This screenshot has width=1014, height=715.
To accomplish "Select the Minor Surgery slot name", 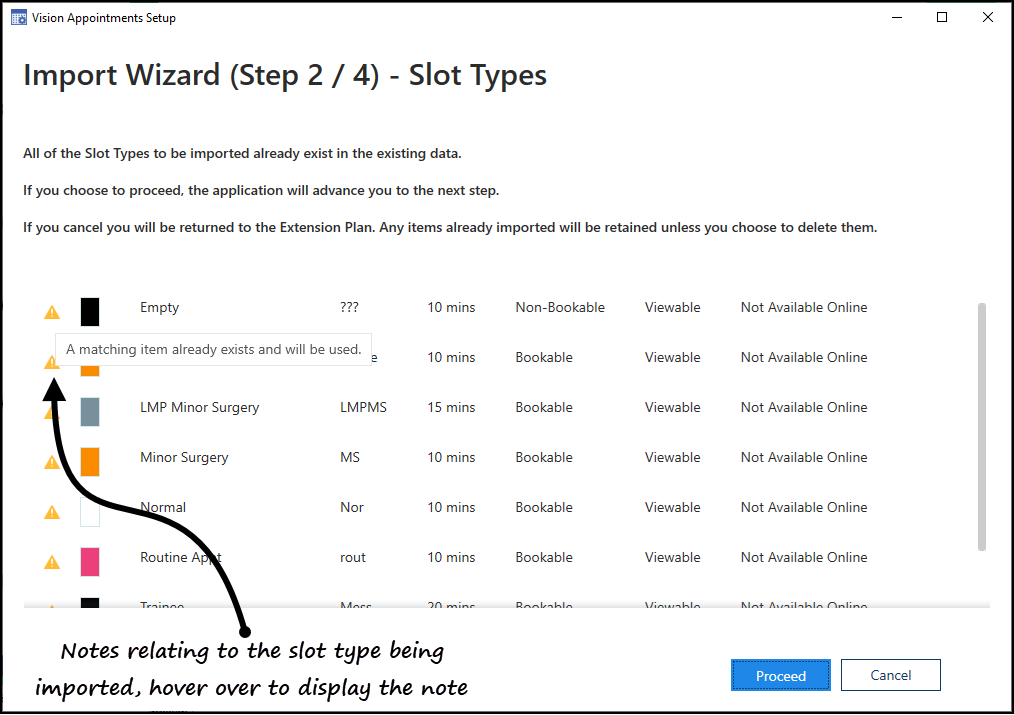I will [184, 457].
